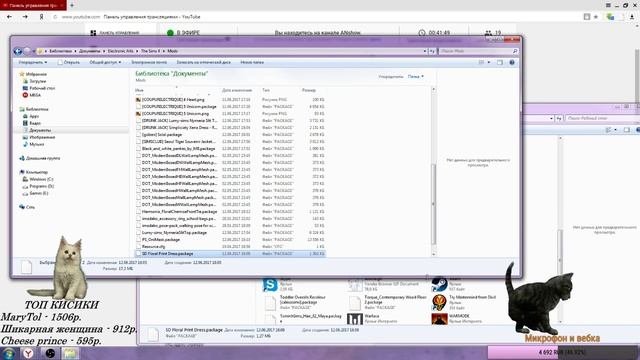Select Компьютер in the navigation pane

pos(37,172)
